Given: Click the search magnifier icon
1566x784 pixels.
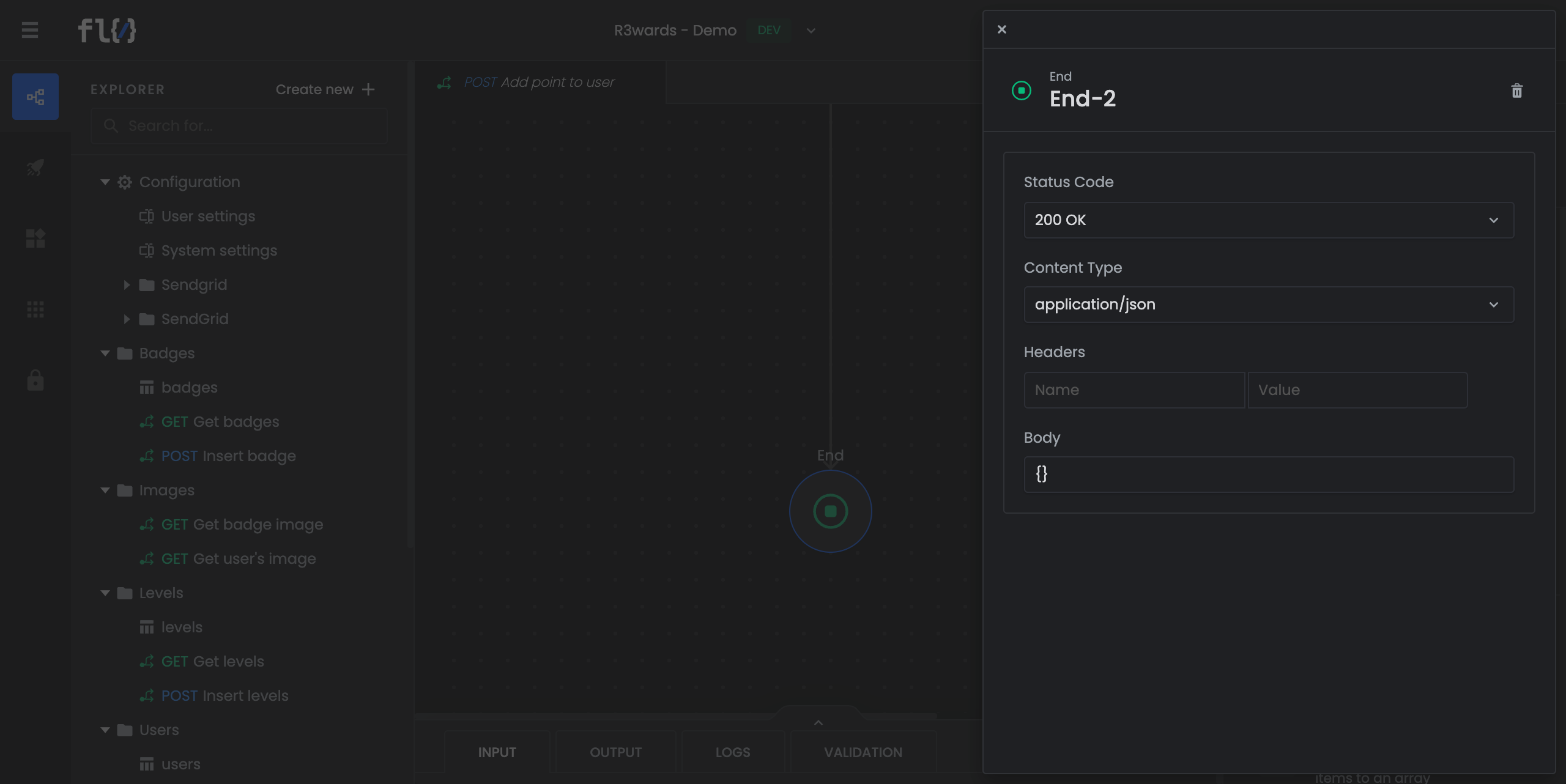Looking at the screenshot, I should (111, 126).
